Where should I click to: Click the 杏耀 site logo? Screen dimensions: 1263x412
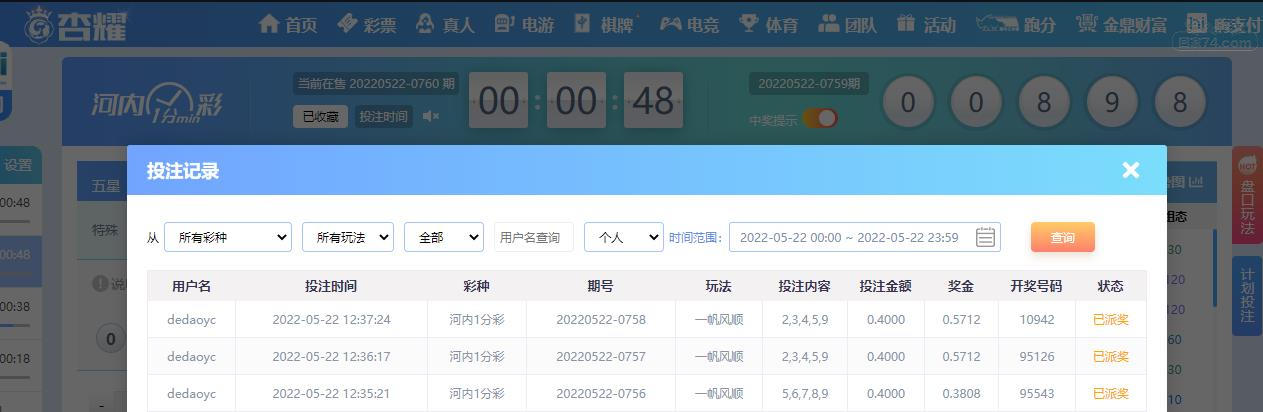click(x=76, y=24)
